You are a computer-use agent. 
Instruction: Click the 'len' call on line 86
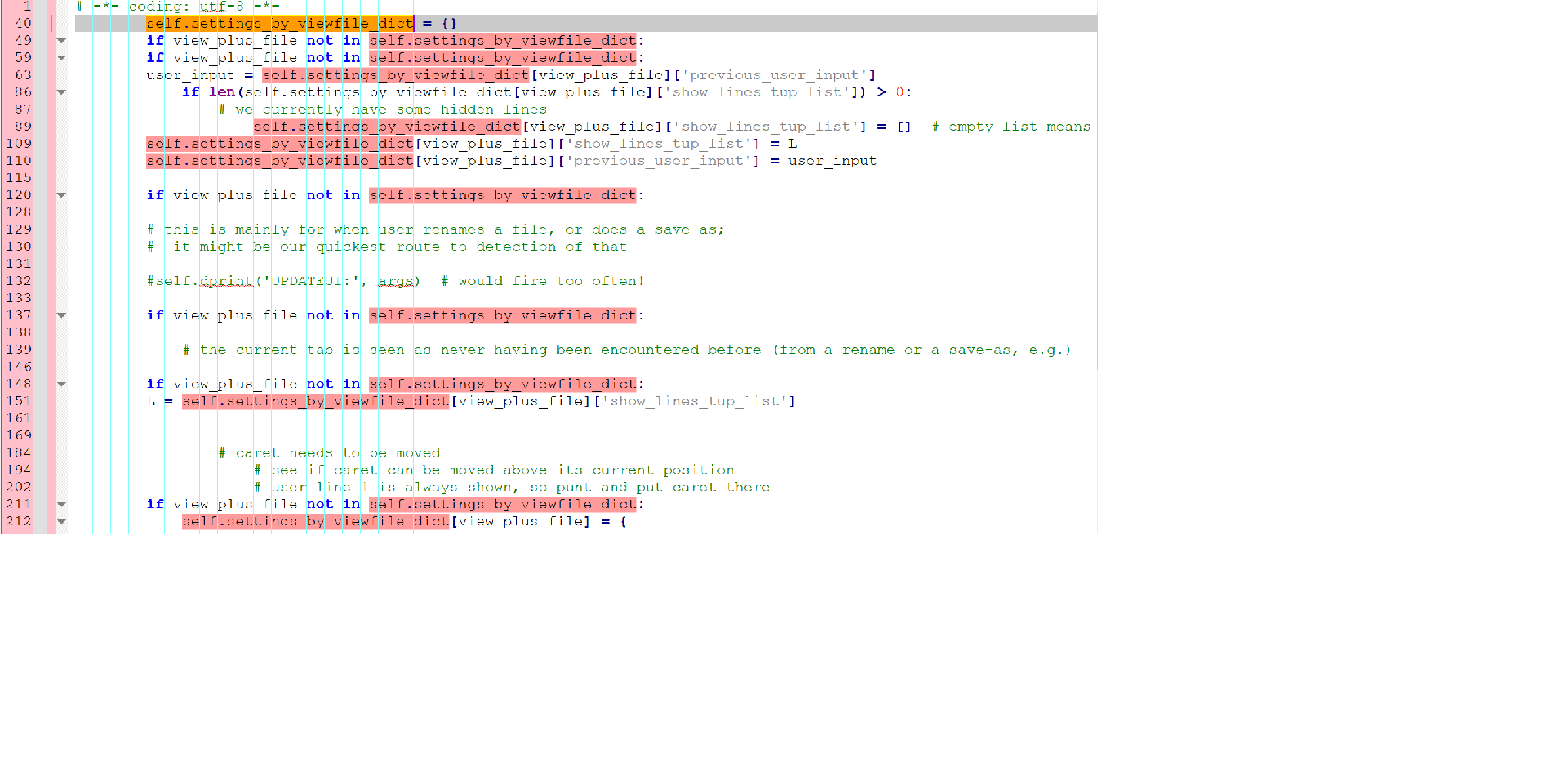click(222, 92)
